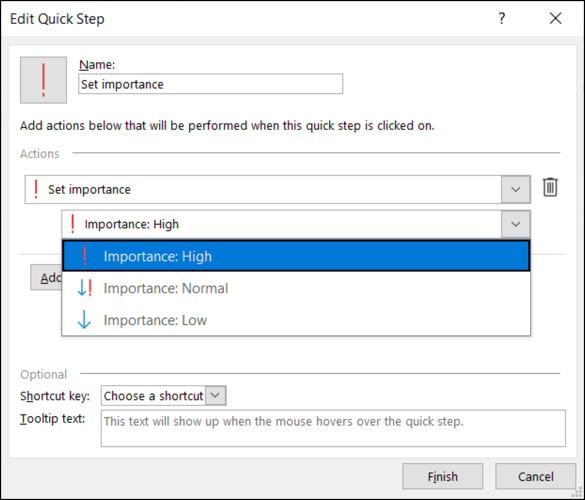This screenshot has width=585, height=500.
Task: Select Importance: High from the list
Action: click(296, 256)
